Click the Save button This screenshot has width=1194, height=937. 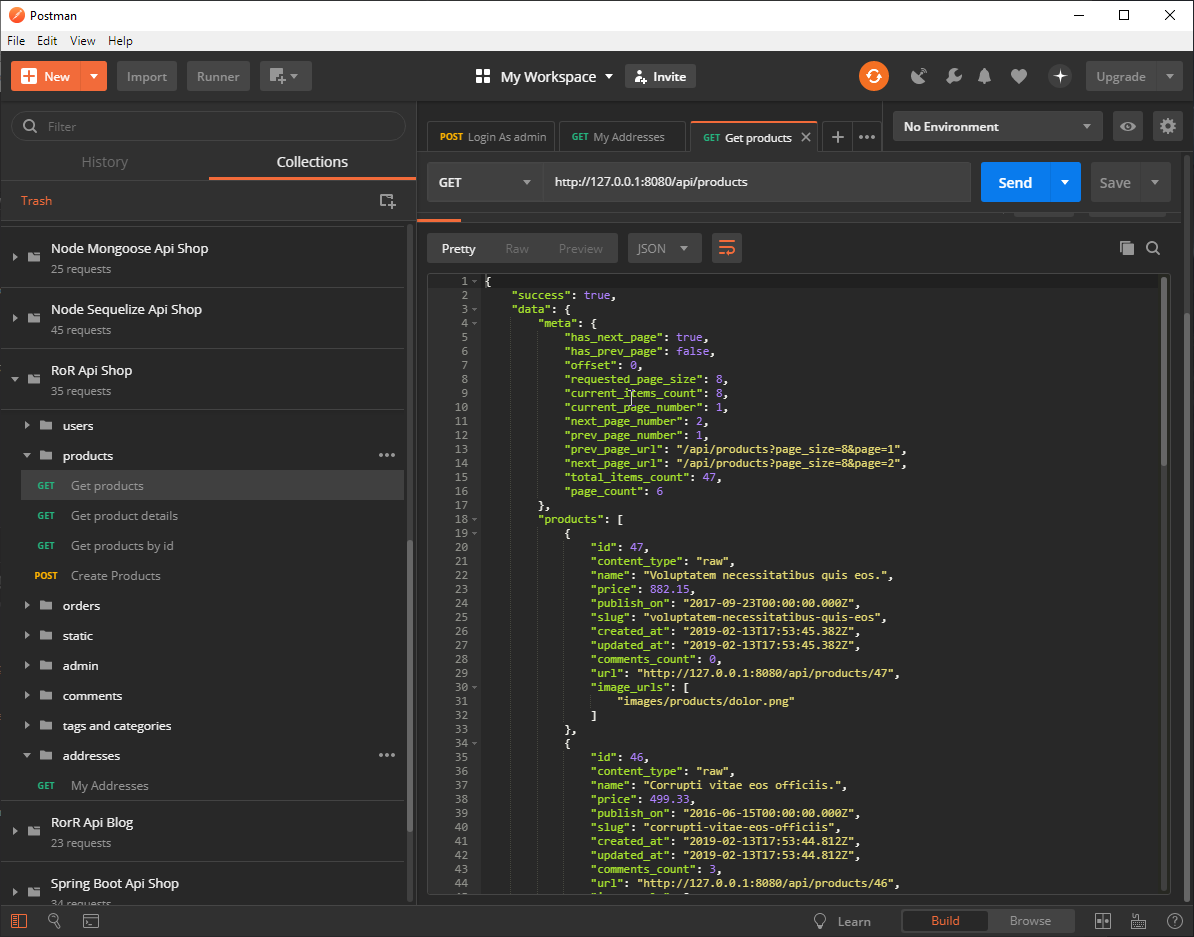point(1115,182)
